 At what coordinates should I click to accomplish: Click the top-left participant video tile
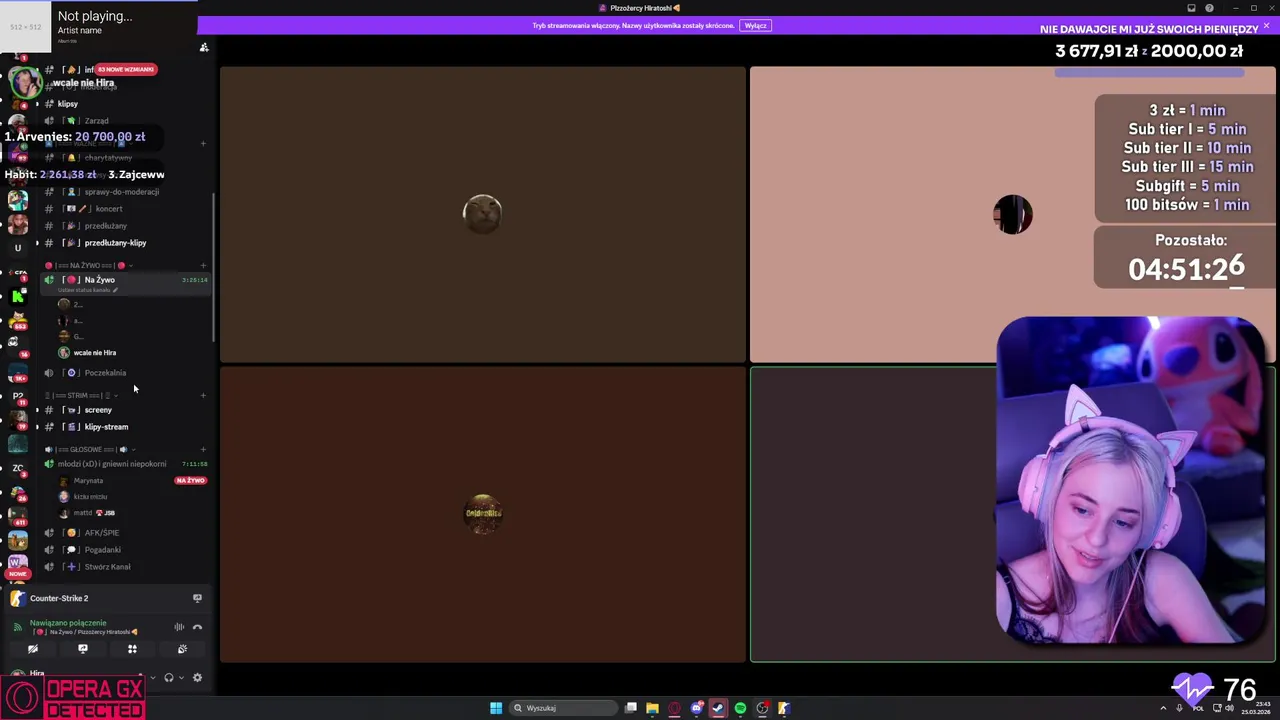coord(483,214)
